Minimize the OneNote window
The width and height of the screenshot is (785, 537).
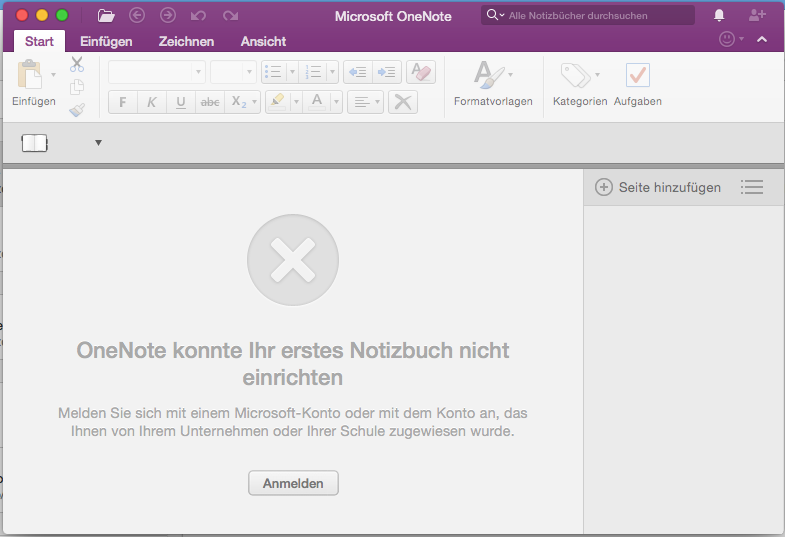pos(42,16)
